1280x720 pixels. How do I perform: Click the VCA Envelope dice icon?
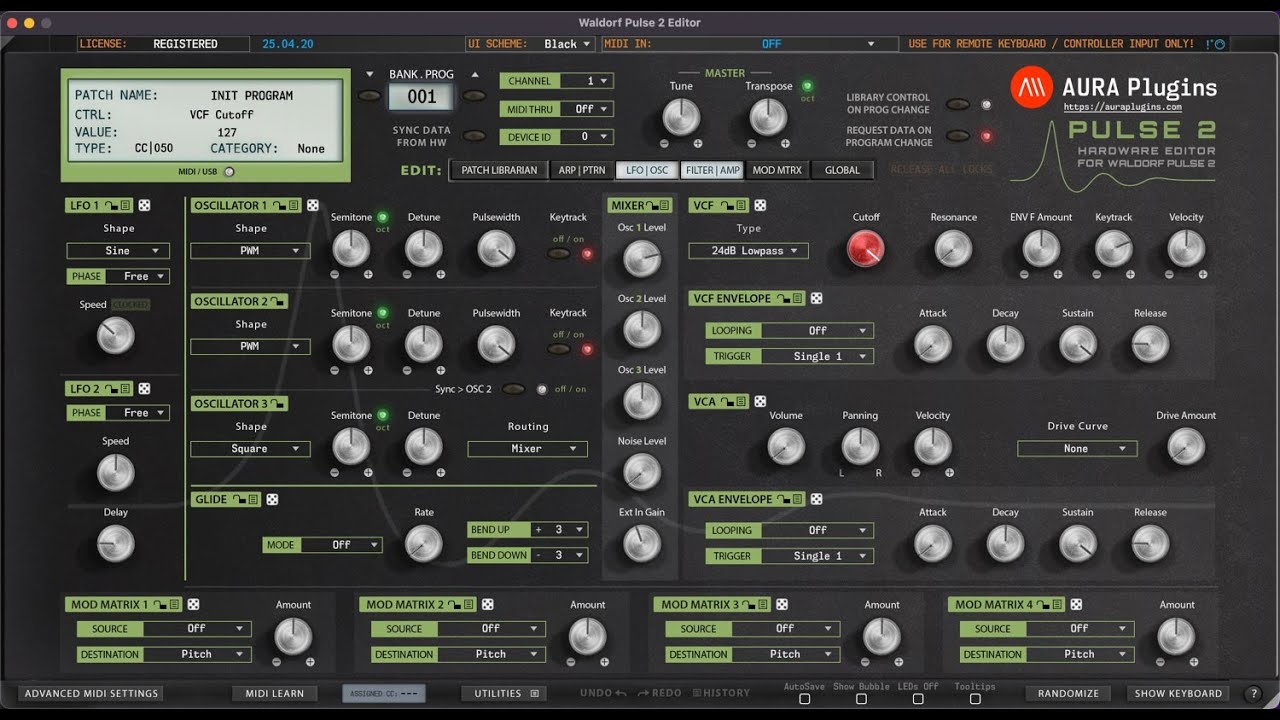(816, 499)
